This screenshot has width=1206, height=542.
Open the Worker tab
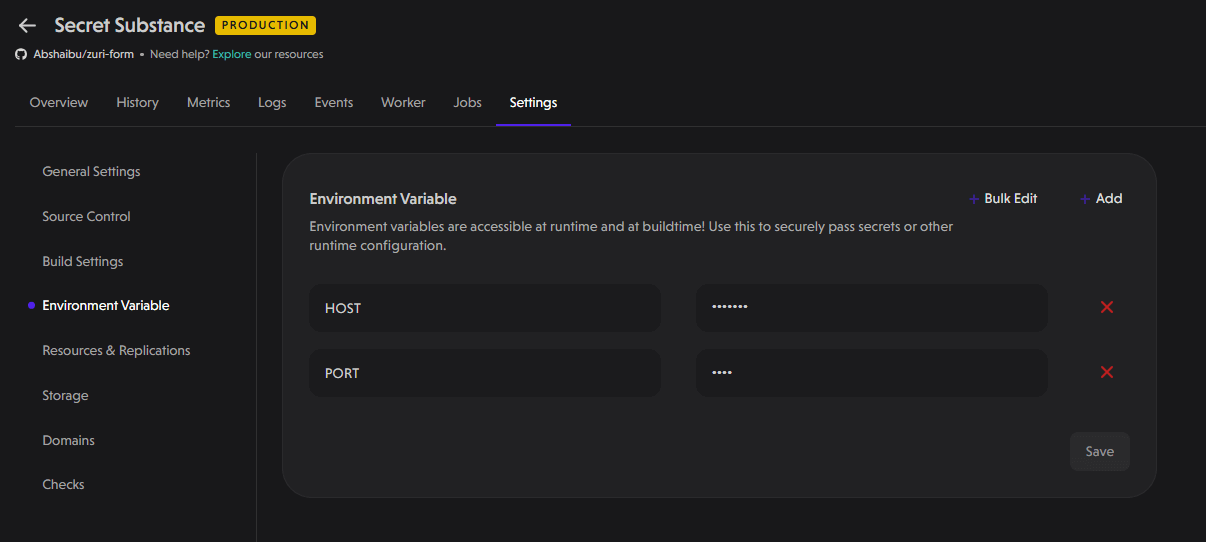click(403, 102)
